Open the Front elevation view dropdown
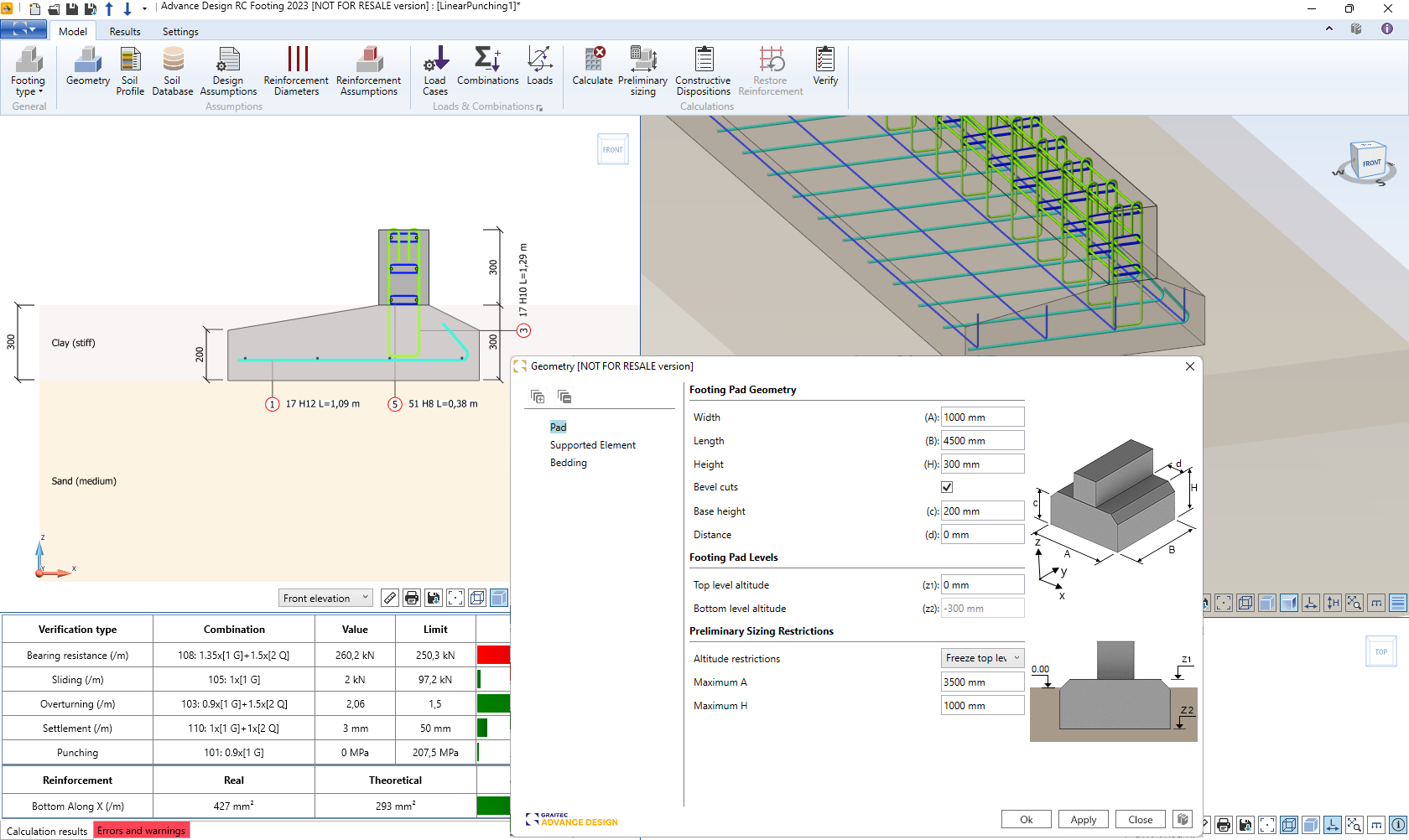Screen dimensions: 1409x840 point(325,598)
